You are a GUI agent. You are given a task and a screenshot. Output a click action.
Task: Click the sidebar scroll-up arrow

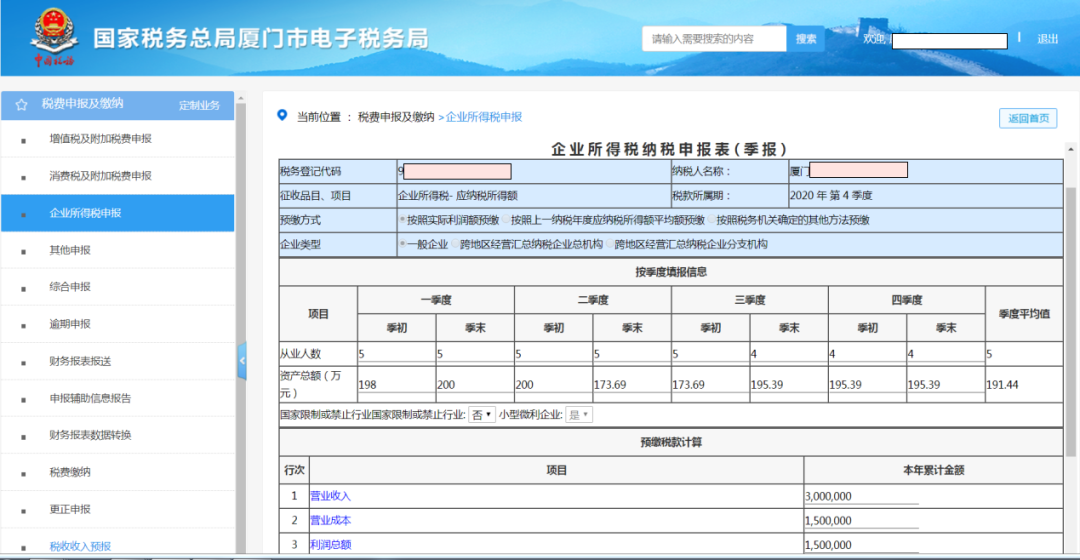[240, 98]
